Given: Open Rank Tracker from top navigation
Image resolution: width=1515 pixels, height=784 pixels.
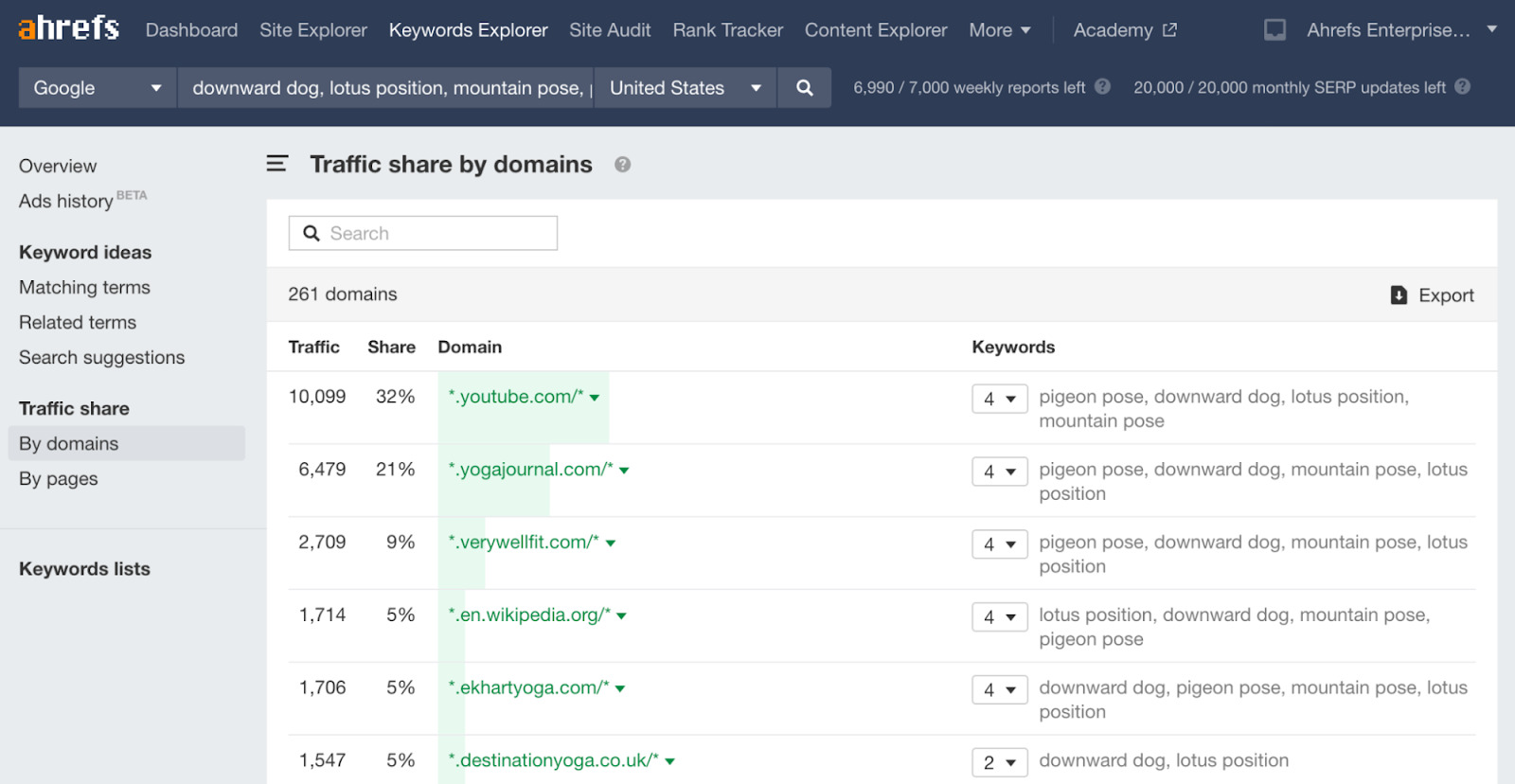Looking at the screenshot, I should [727, 30].
